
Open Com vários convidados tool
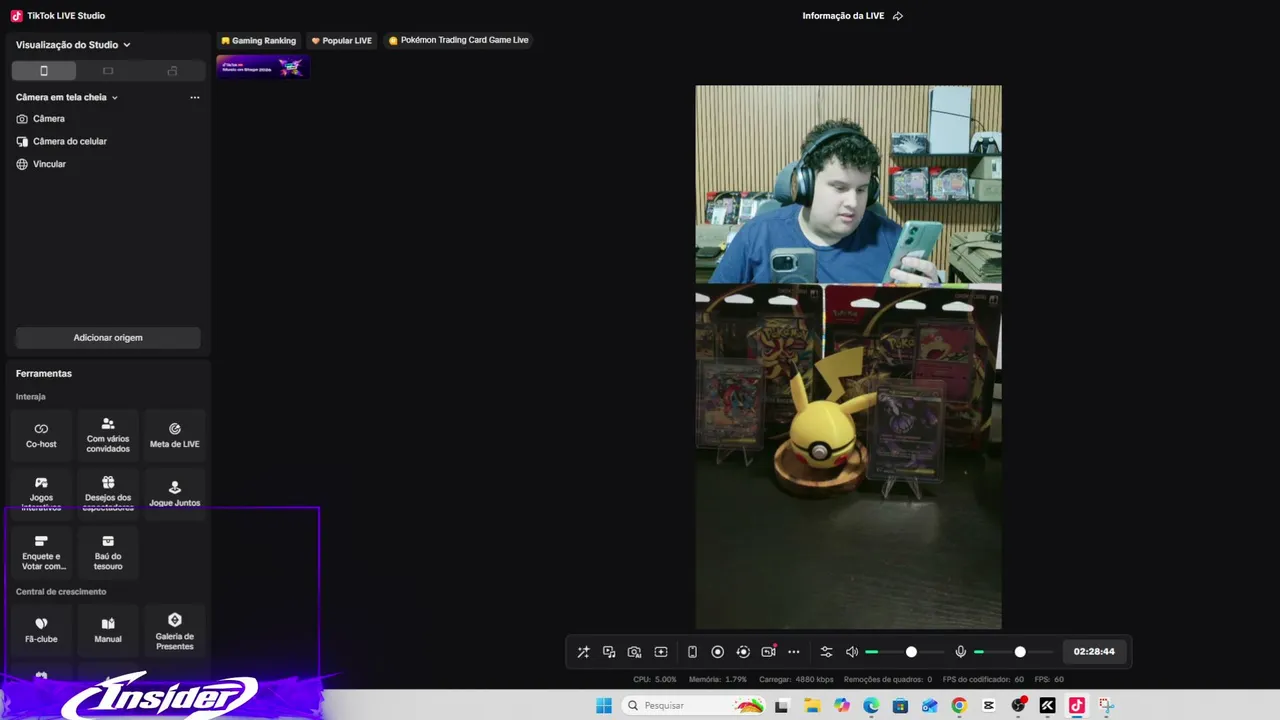(x=108, y=435)
